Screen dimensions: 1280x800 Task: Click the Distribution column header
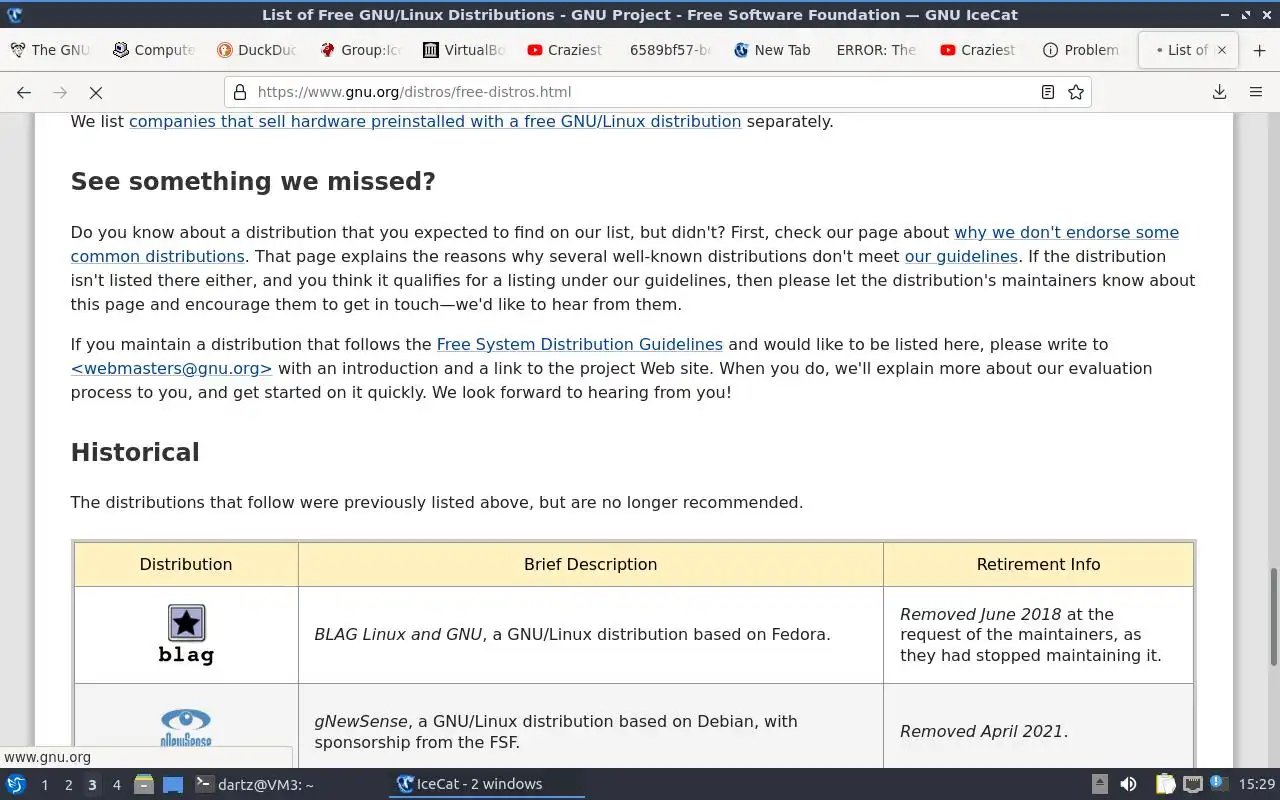(186, 564)
